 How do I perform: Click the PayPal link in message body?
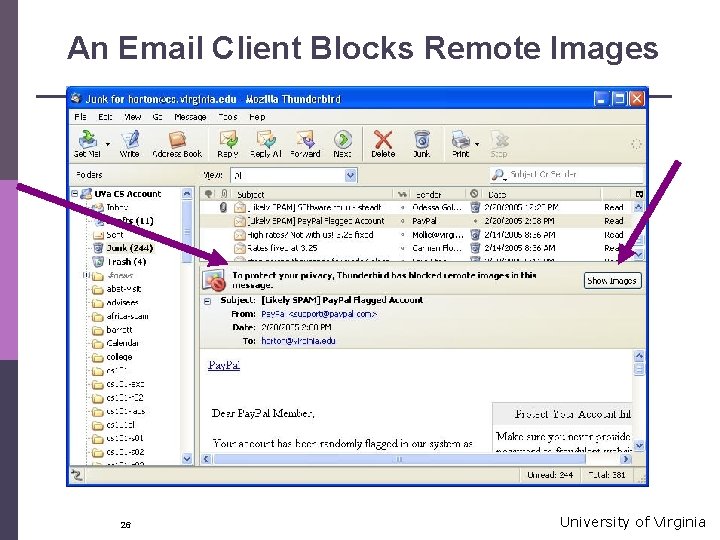(224, 366)
